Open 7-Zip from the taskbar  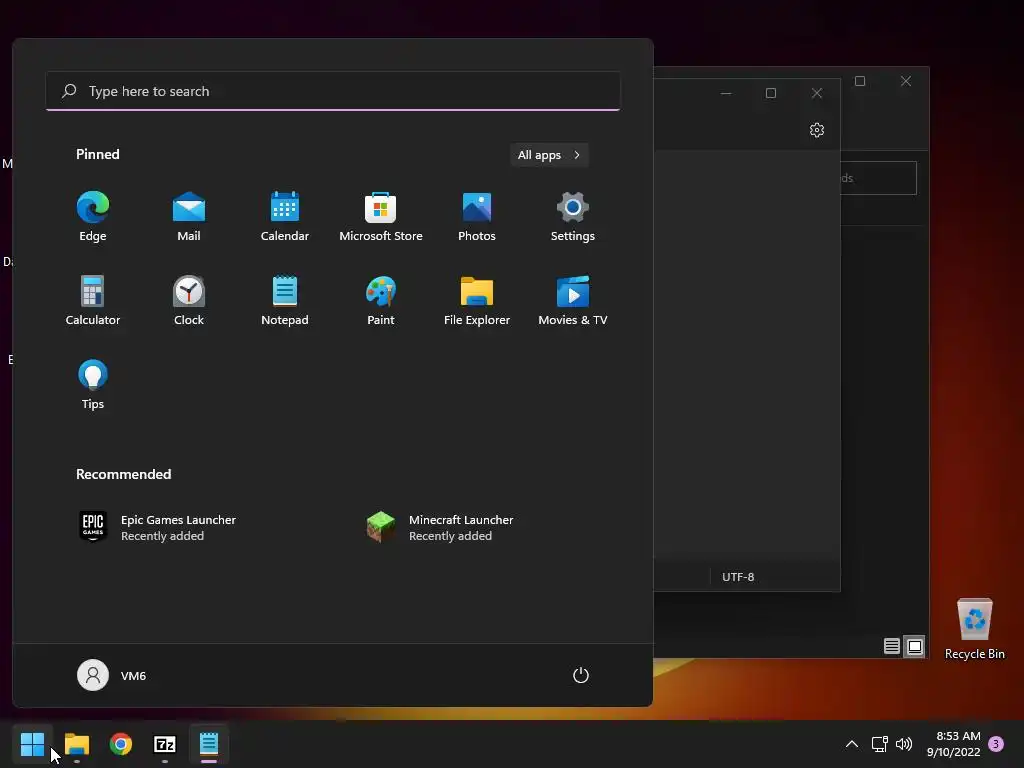point(165,744)
